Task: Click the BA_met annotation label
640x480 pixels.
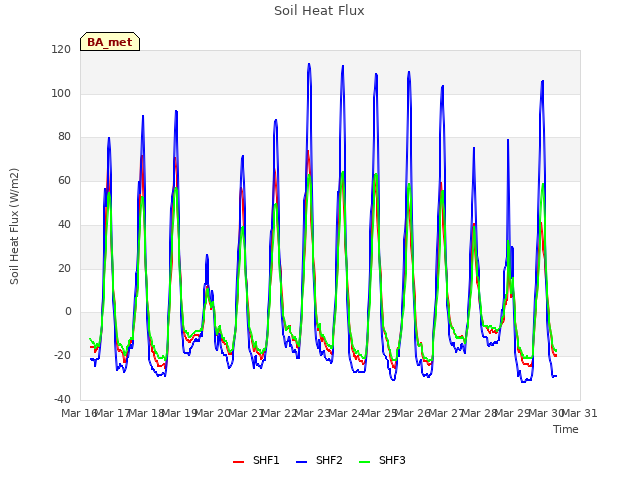Action: click(x=110, y=42)
